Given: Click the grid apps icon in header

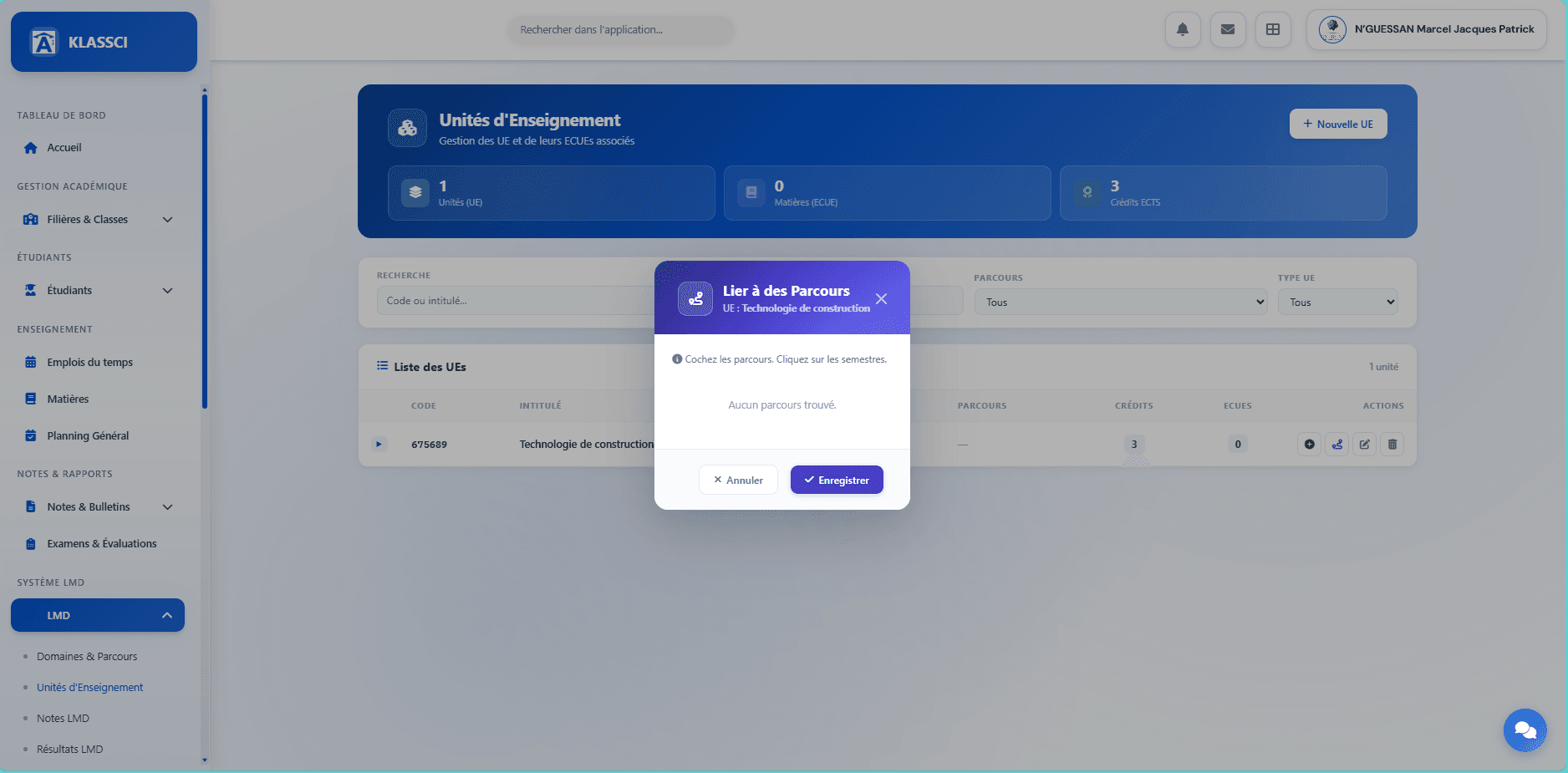Looking at the screenshot, I should tap(1273, 30).
